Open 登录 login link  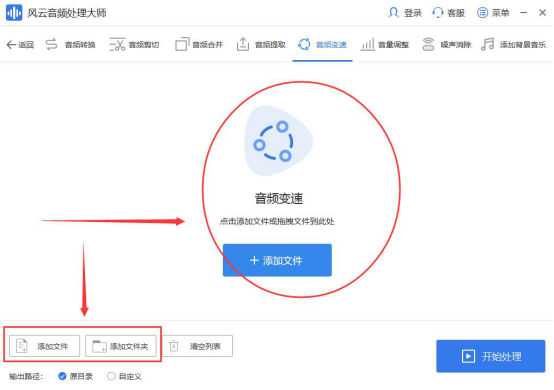pos(413,13)
